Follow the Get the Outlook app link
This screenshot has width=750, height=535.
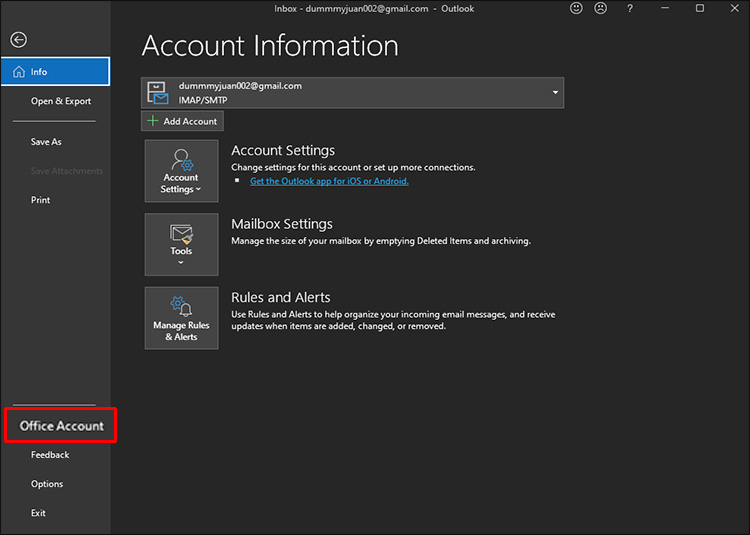click(x=329, y=181)
